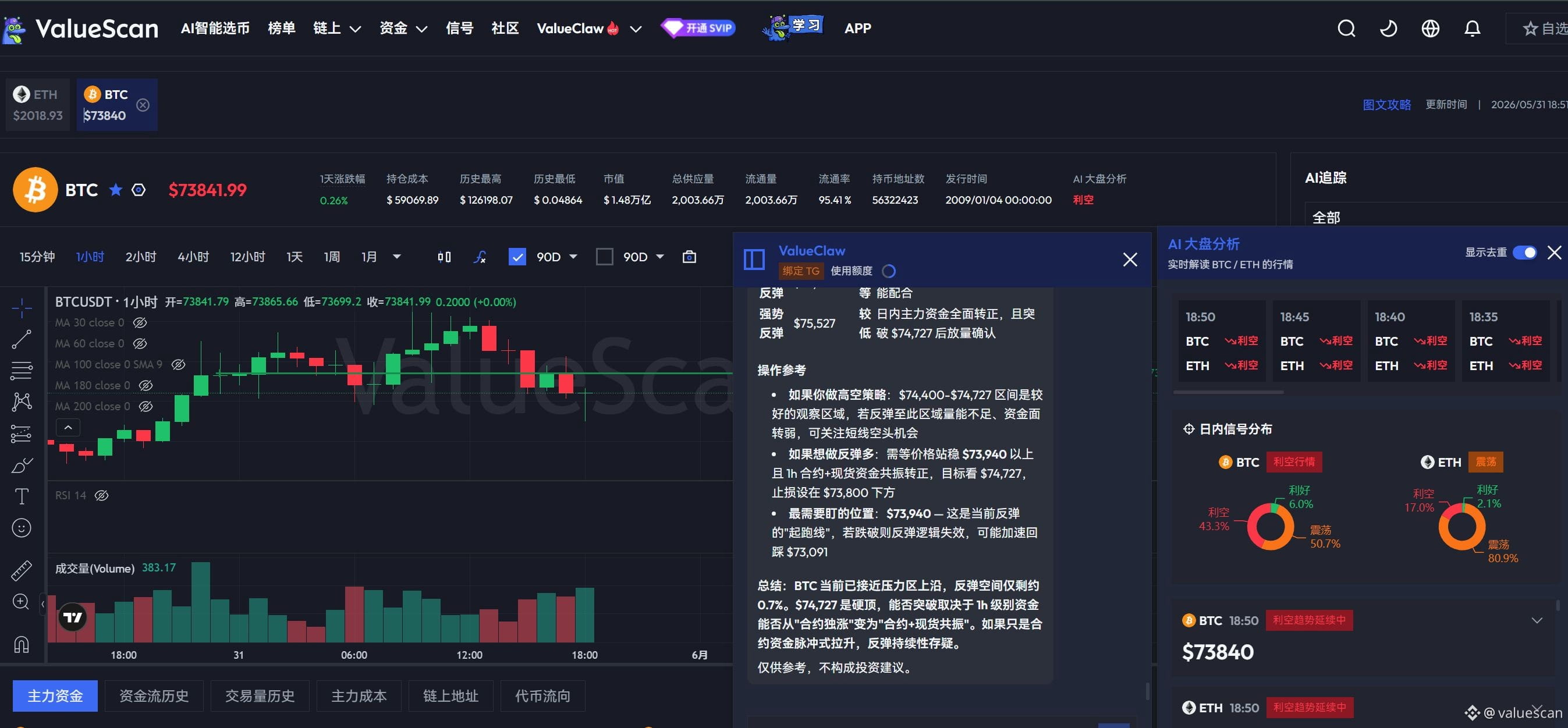Open the candlestick chart style icon
Viewport: 1568px width, 728px height.
444,257
